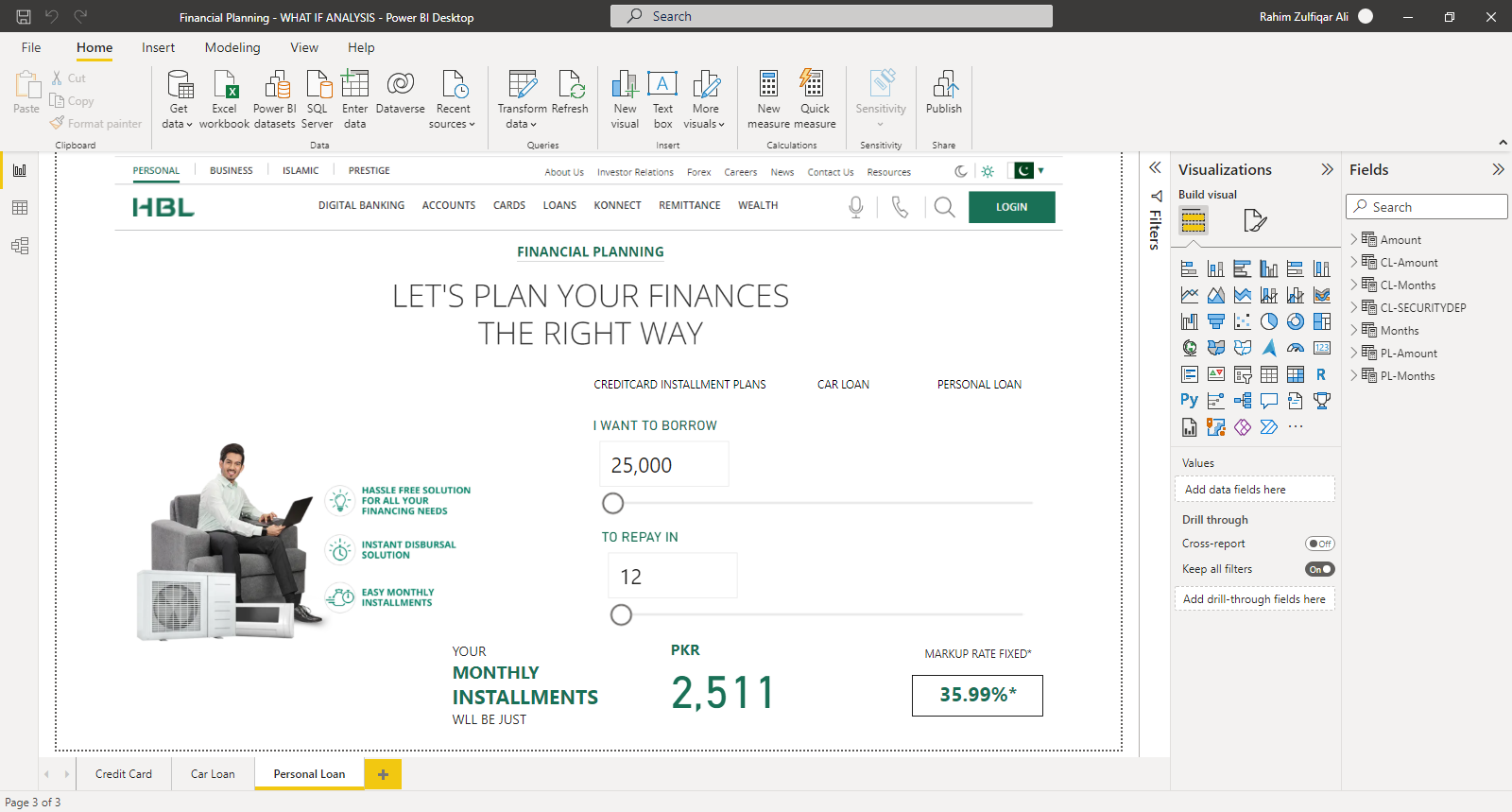1512x812 pixels.
Task: Create a Quick measure
Action: pyautogui.click(x=814, y=99)
